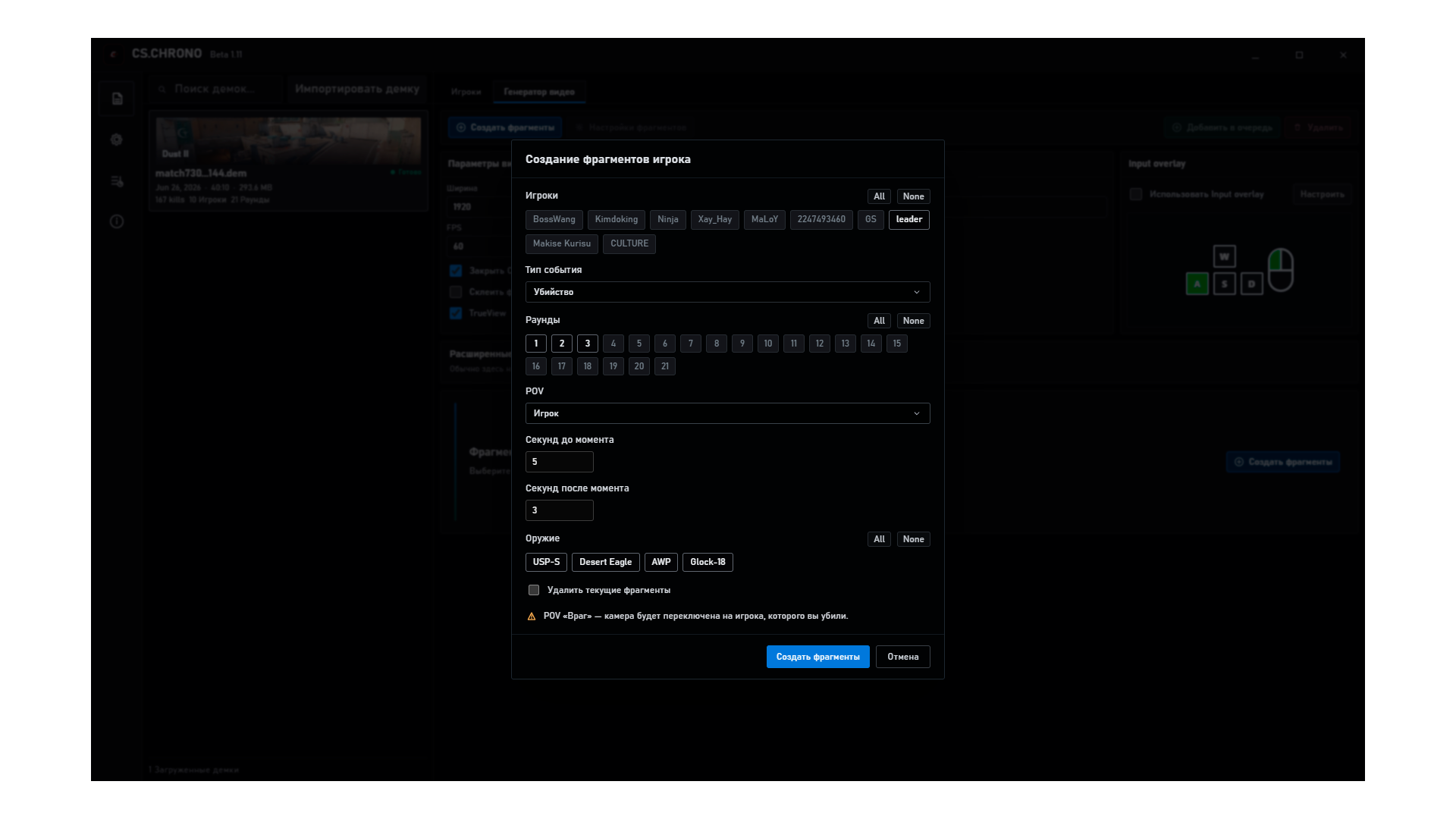Select round 16

tap(536, 366)
